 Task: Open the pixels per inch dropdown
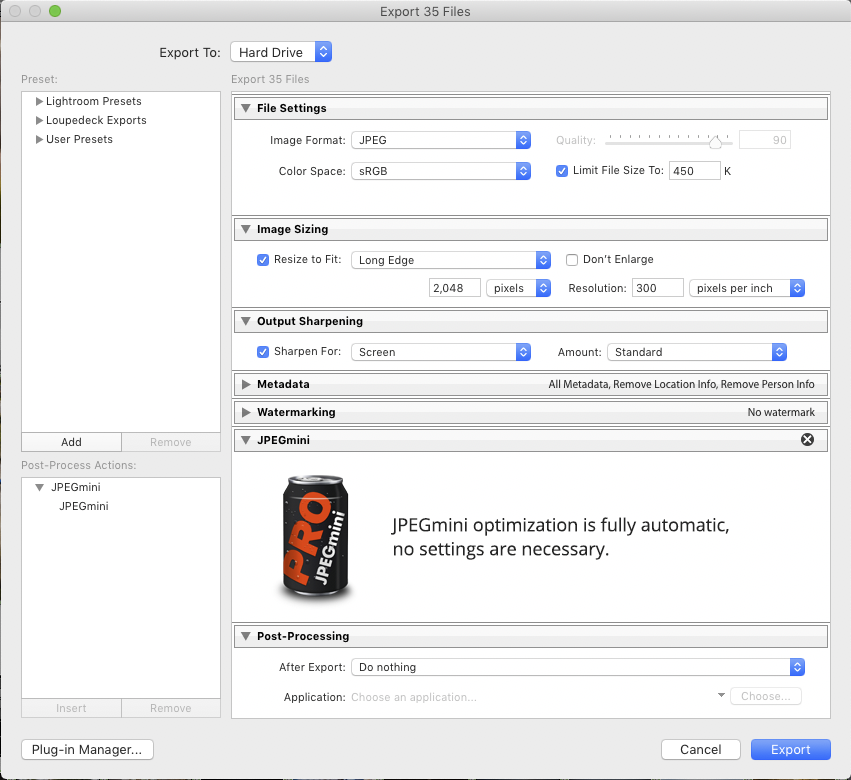click(x=747, y=288)
